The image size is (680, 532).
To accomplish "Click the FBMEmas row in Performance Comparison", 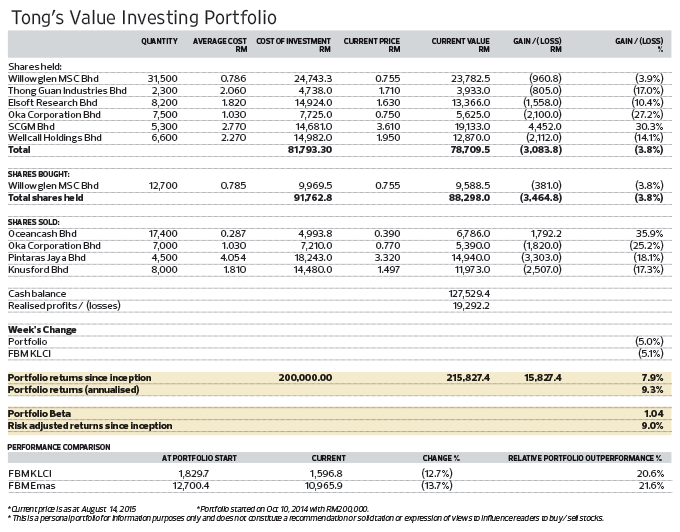I will (340, 486).
